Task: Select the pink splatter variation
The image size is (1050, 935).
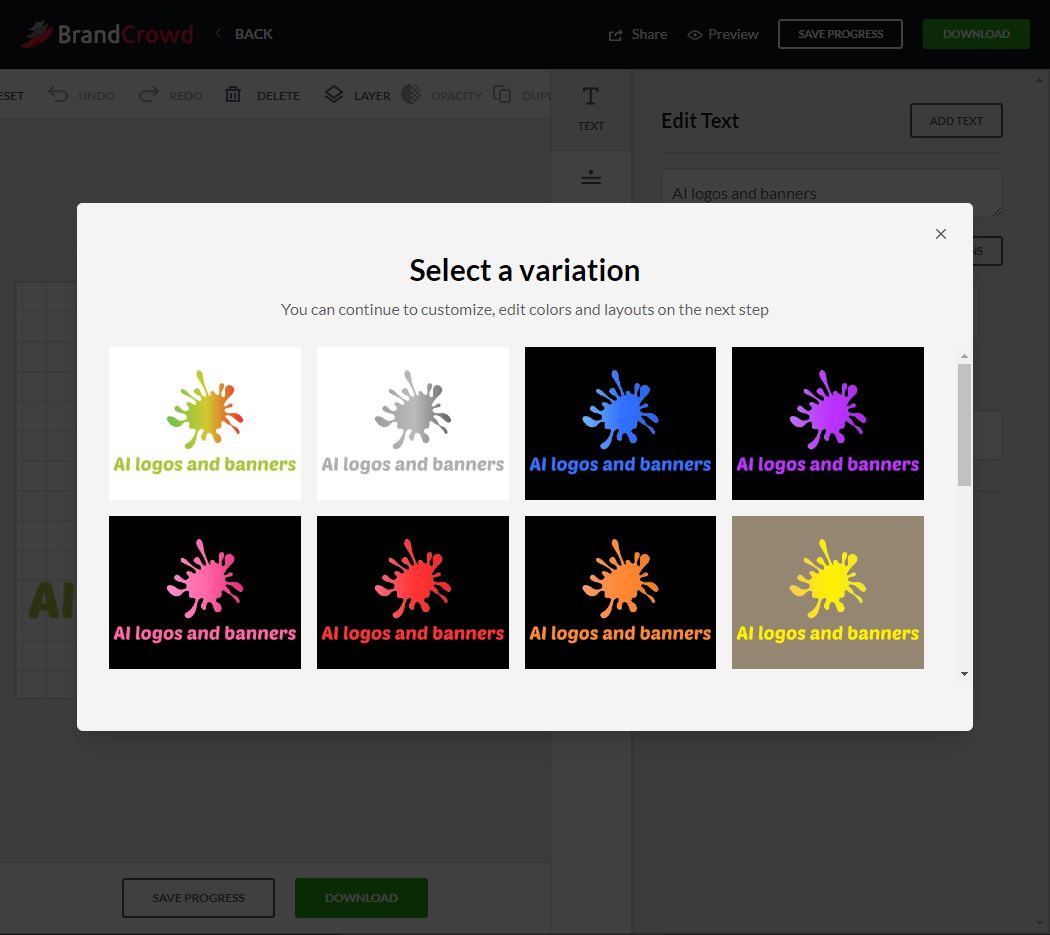Action: click(x=205, y=592)
